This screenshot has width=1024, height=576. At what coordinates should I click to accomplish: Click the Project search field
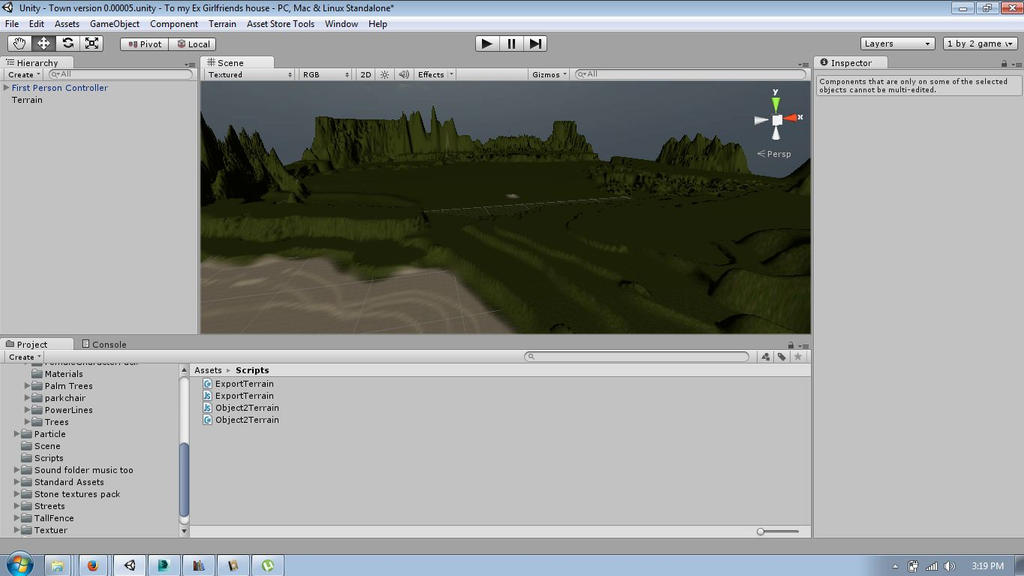[636, 357]
